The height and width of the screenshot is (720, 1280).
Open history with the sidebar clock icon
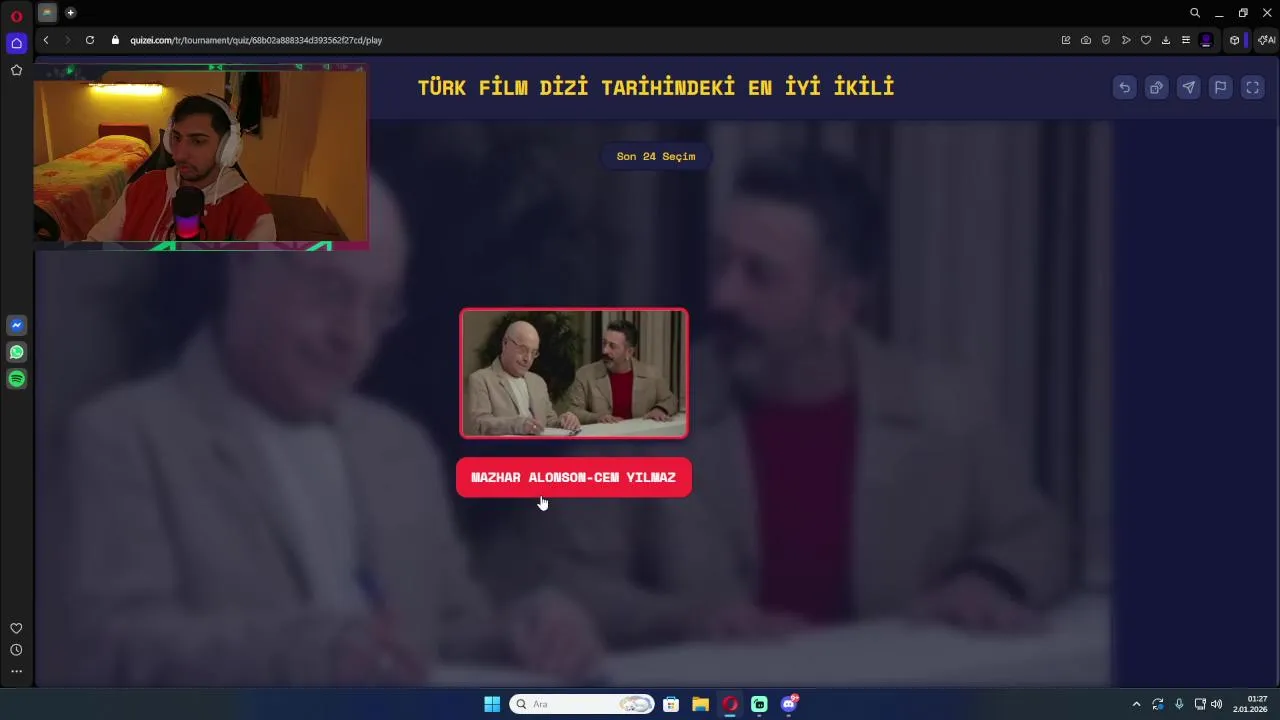pyautogui.click(x=16, y=650)
